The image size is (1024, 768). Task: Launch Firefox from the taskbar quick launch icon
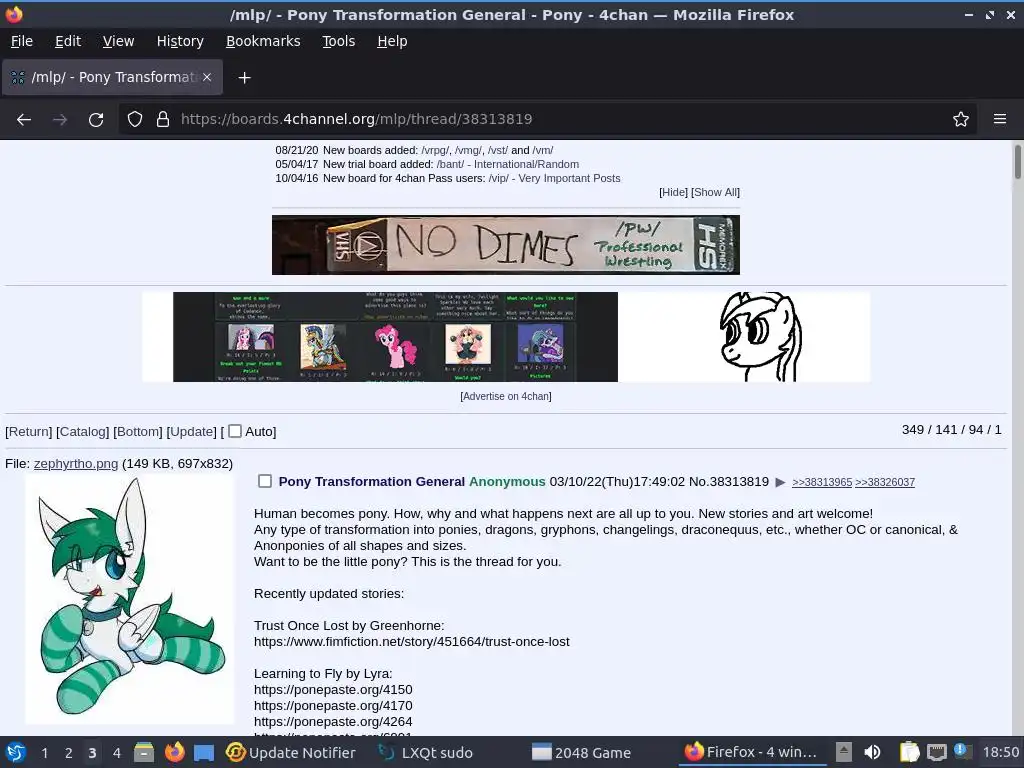[174, 752]
